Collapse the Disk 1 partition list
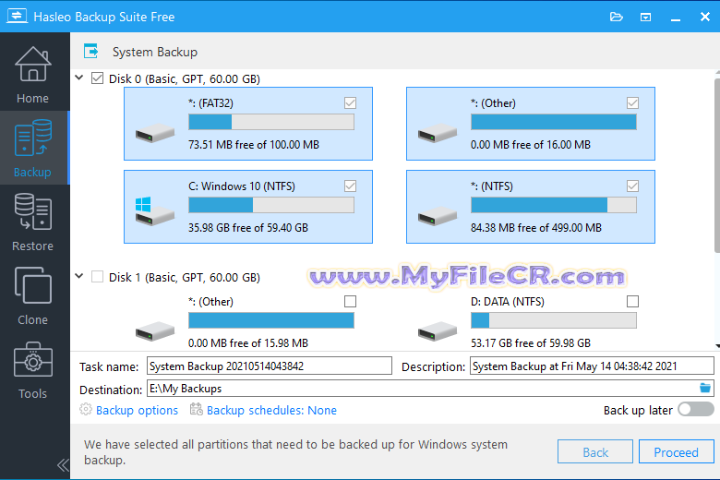Viewport: 720px width, 480px height. tap(79, 276)
